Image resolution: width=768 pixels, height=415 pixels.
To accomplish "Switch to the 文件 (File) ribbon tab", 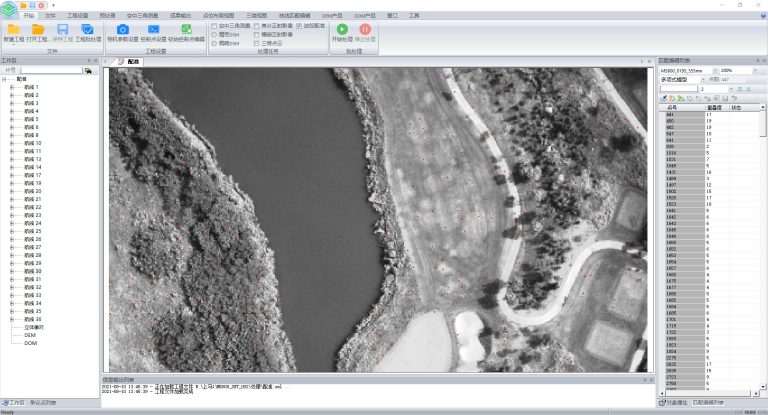I will [x=50, y=16].
